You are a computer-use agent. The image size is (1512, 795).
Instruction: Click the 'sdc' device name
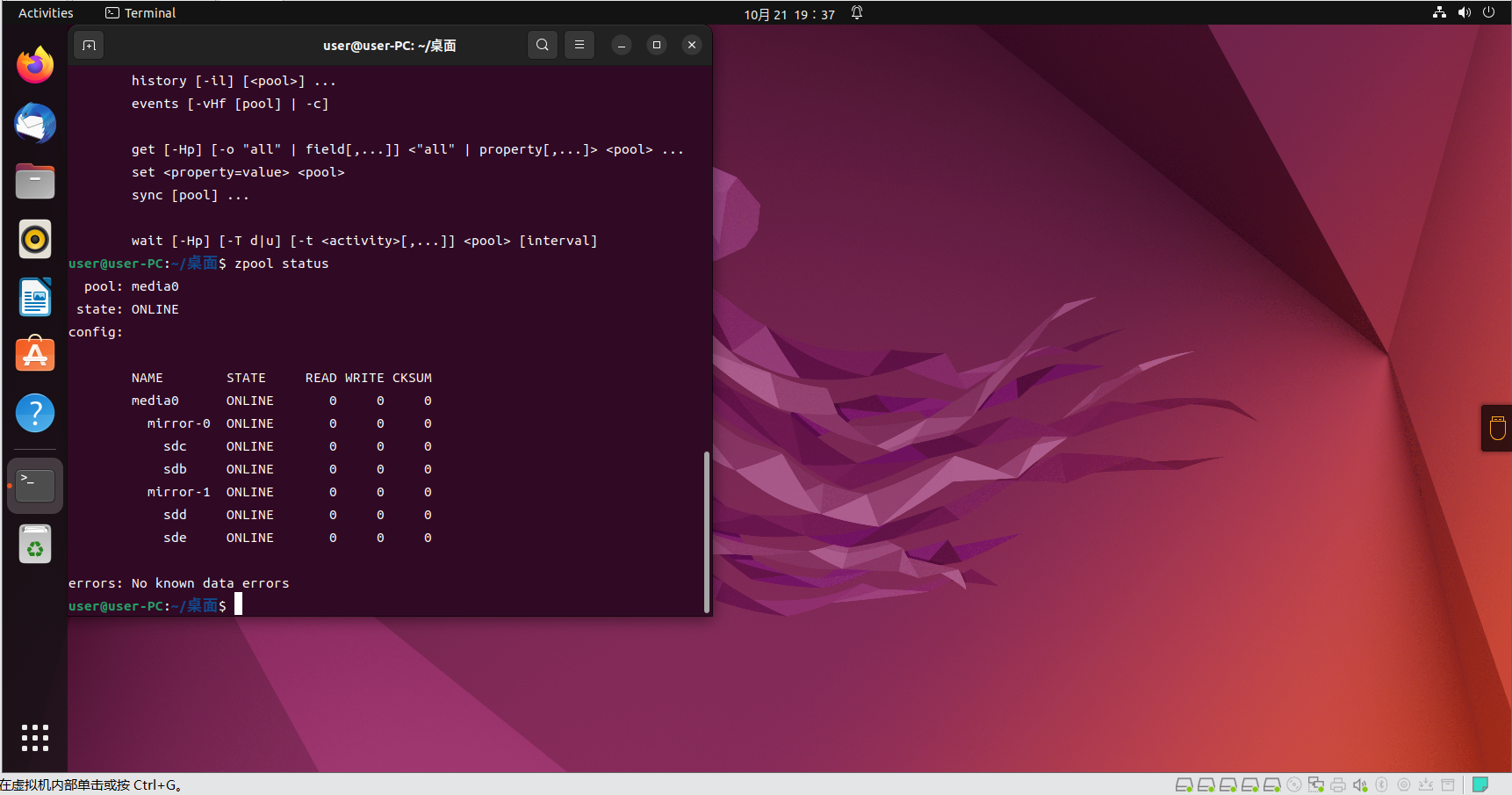(175, 446)
